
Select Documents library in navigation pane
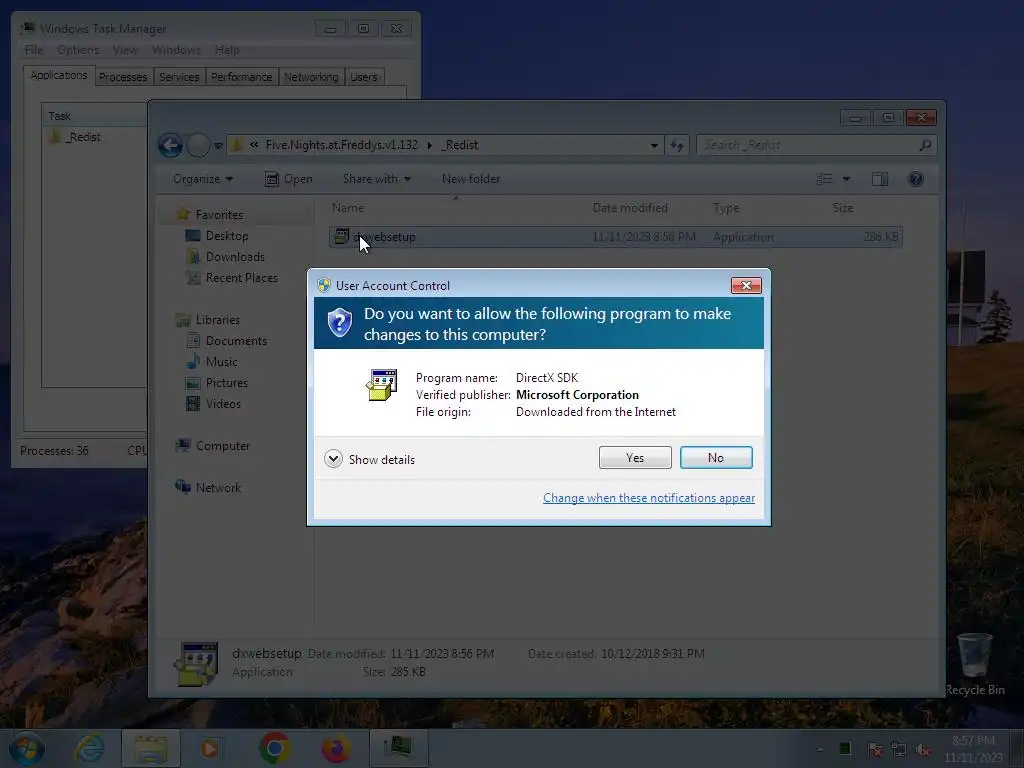point(236,341)
